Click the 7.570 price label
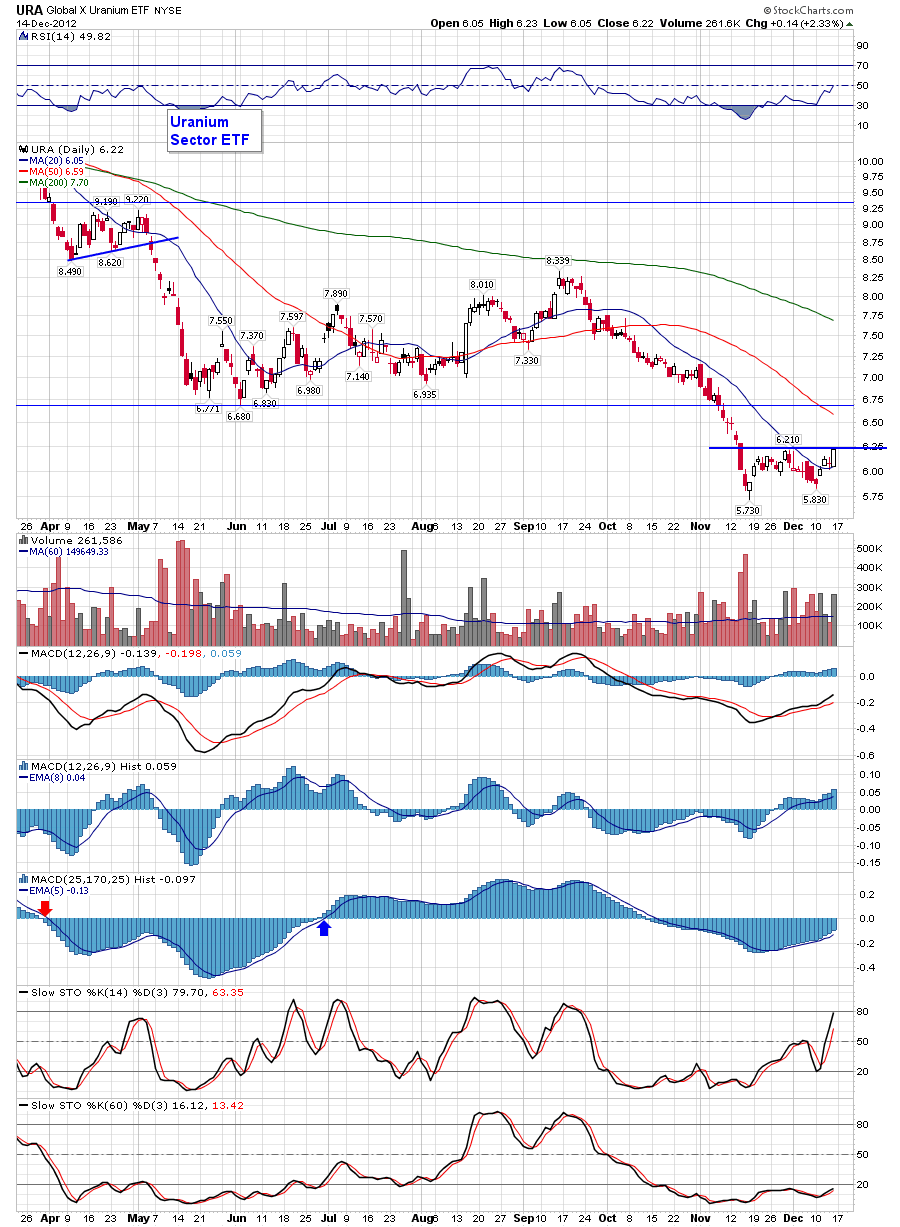 point(370,319)
